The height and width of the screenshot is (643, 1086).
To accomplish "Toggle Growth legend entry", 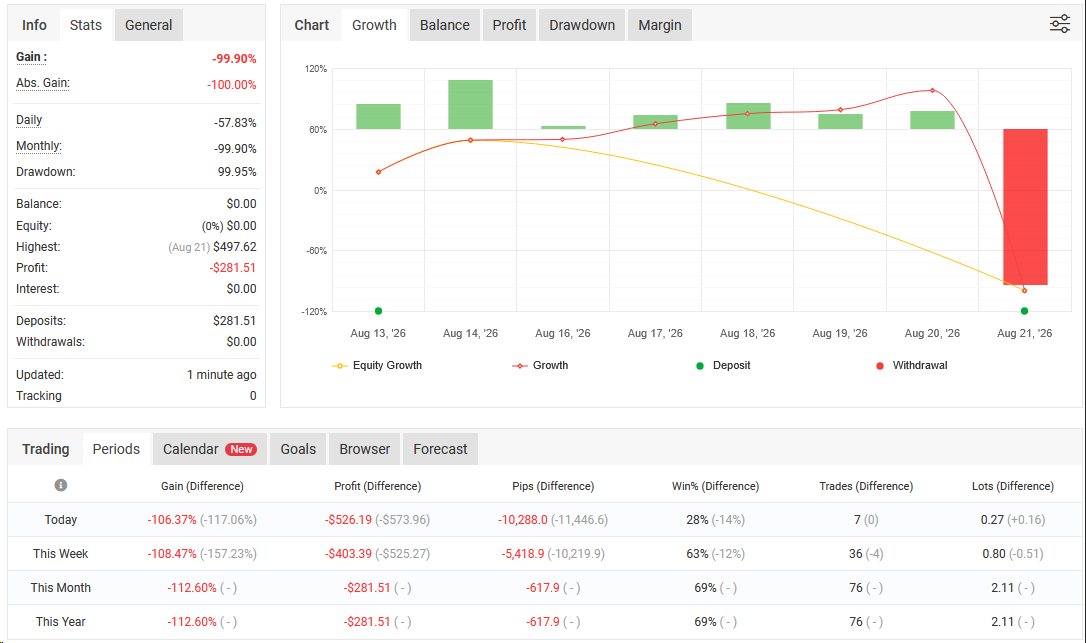I will 540,365.
